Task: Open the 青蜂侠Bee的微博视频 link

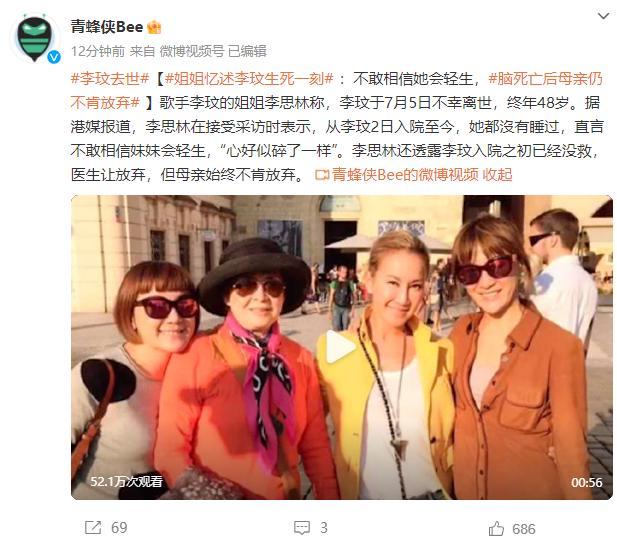Action: 405,174
